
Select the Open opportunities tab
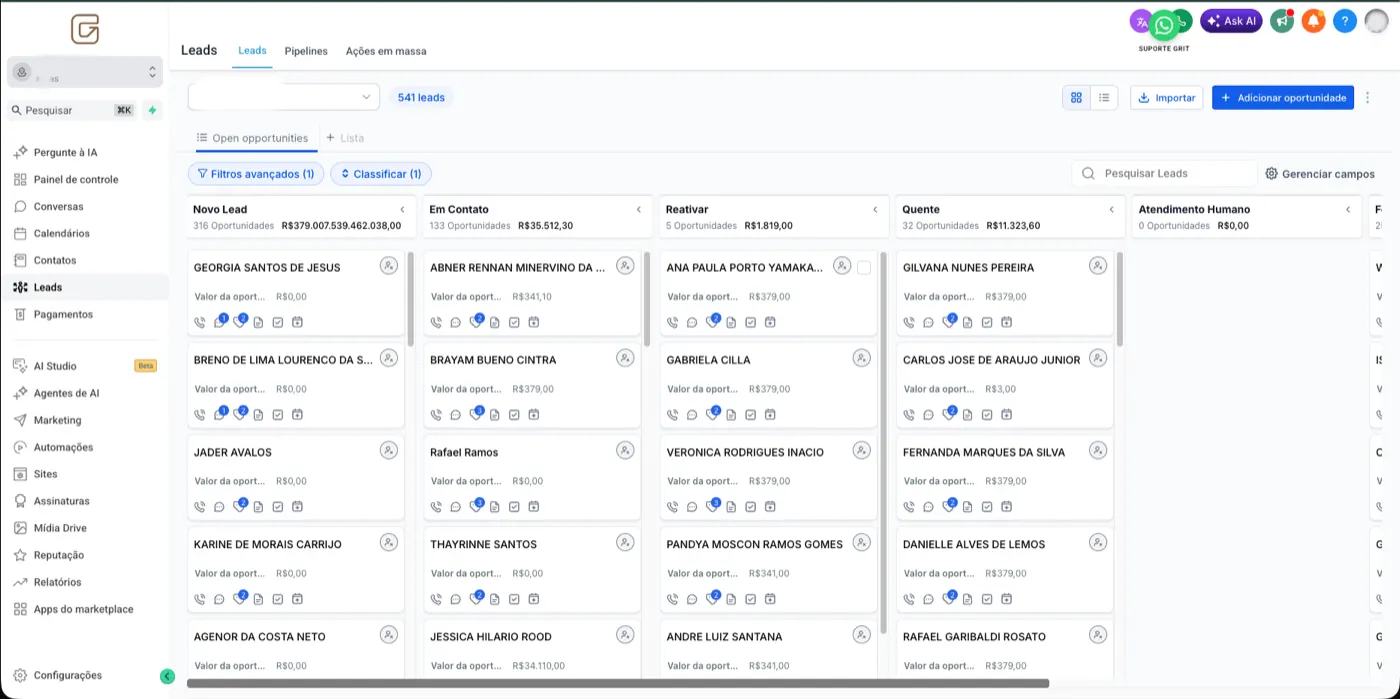[x=252, y=138]
